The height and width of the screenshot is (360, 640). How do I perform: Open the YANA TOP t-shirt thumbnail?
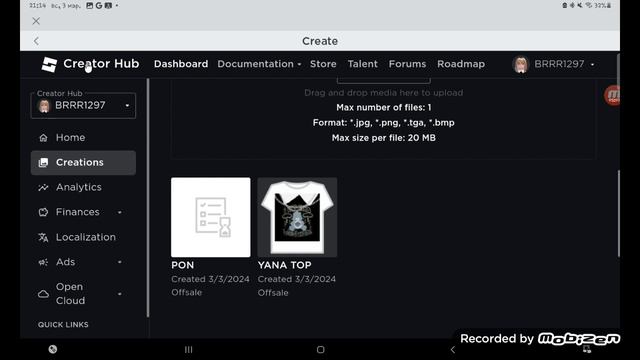(x=297, y=217)
